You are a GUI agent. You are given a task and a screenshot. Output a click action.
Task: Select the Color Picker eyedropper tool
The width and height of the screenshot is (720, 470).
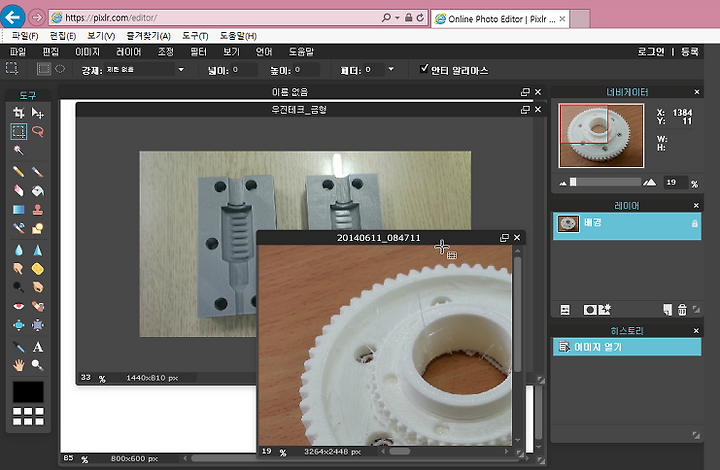click(x=18, y=347)
